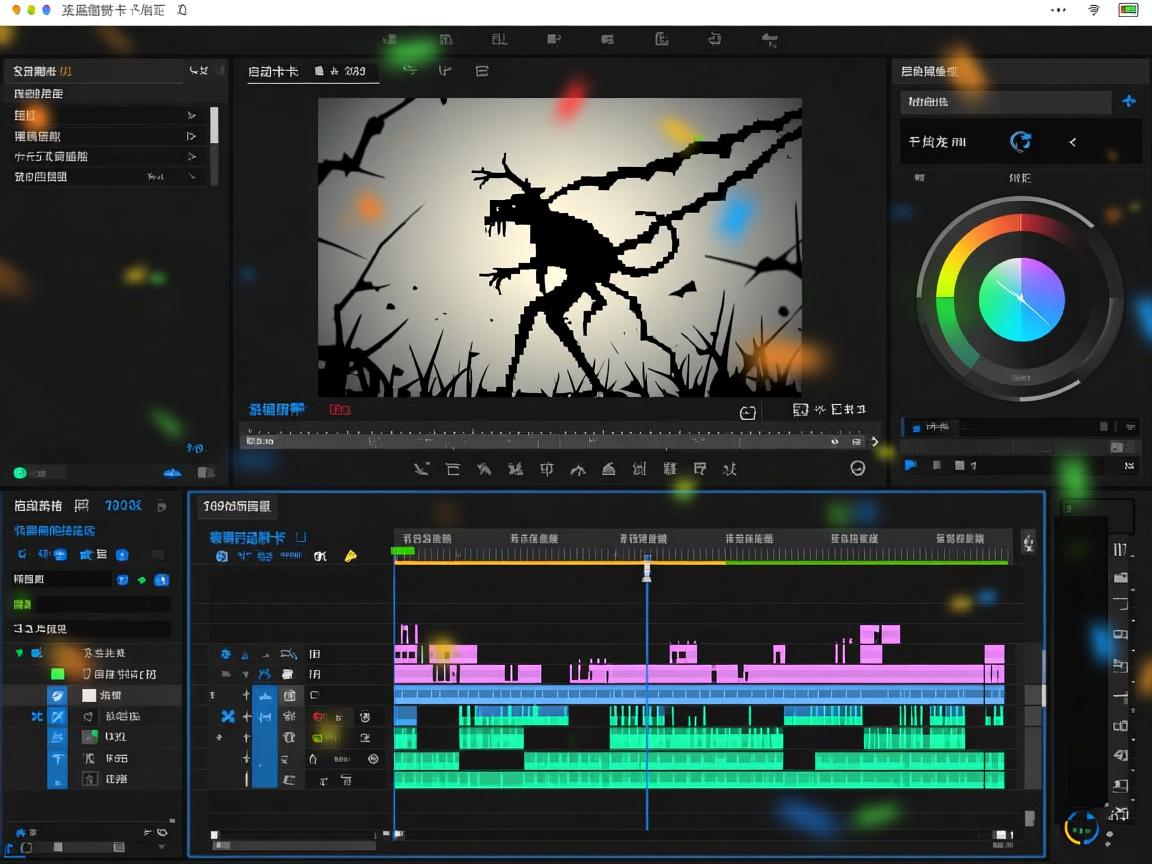Select the timeline panel's sequence tab
The height and width of the screenshot is (864, 1152).
(x=236, y=506)
